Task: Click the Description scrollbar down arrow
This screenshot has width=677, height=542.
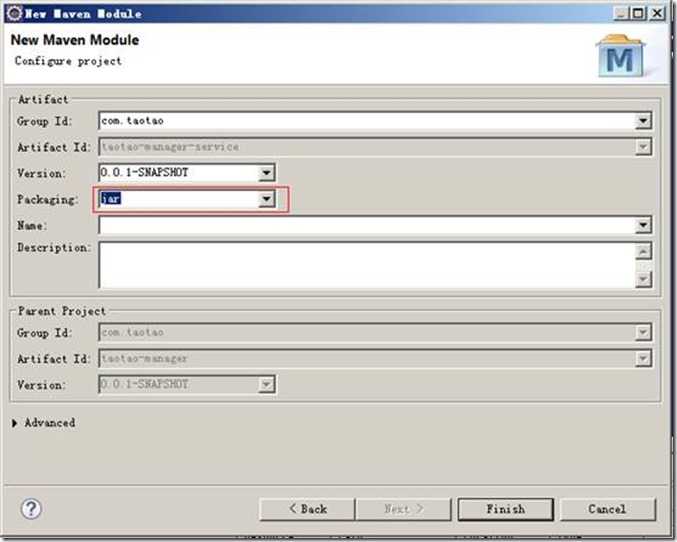Action: click(643, 279)
